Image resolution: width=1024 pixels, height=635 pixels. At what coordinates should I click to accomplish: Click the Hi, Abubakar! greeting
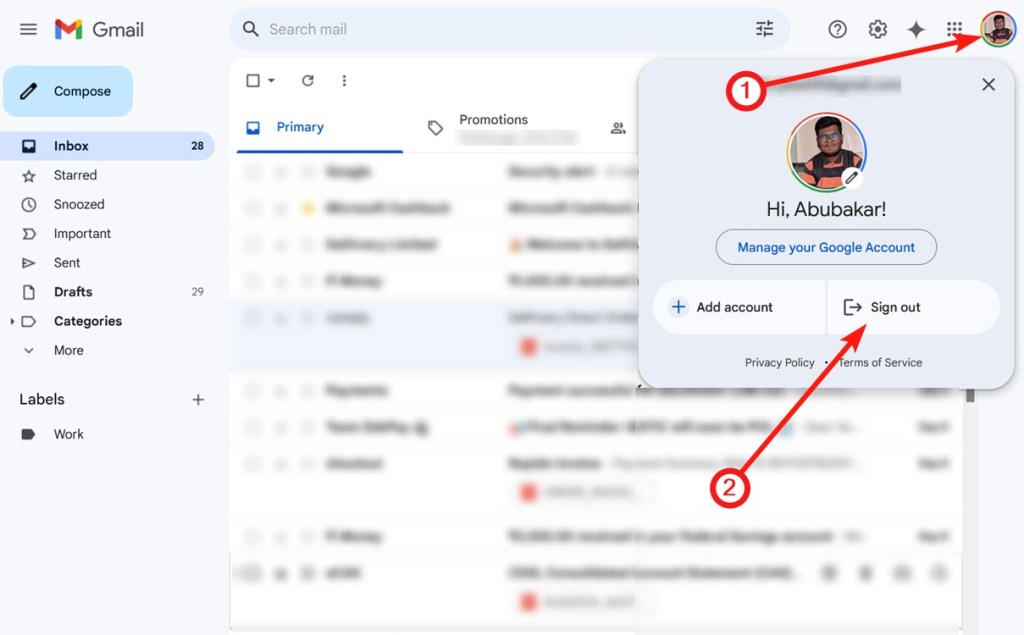pos(826,209)
